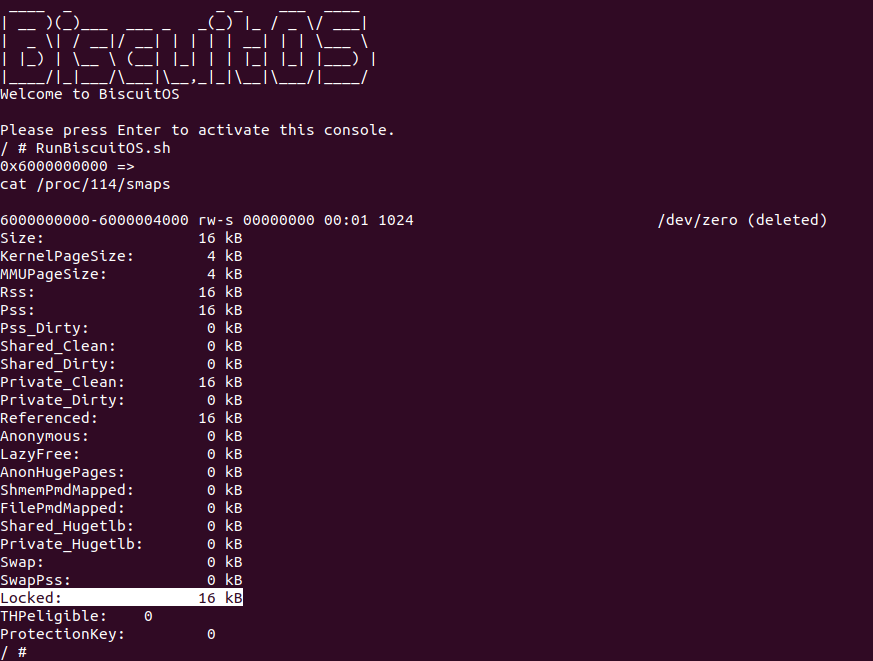Click the SwapPss: 0 kB line
Viewport: 873px width, 661px height.
click(121, 580)
